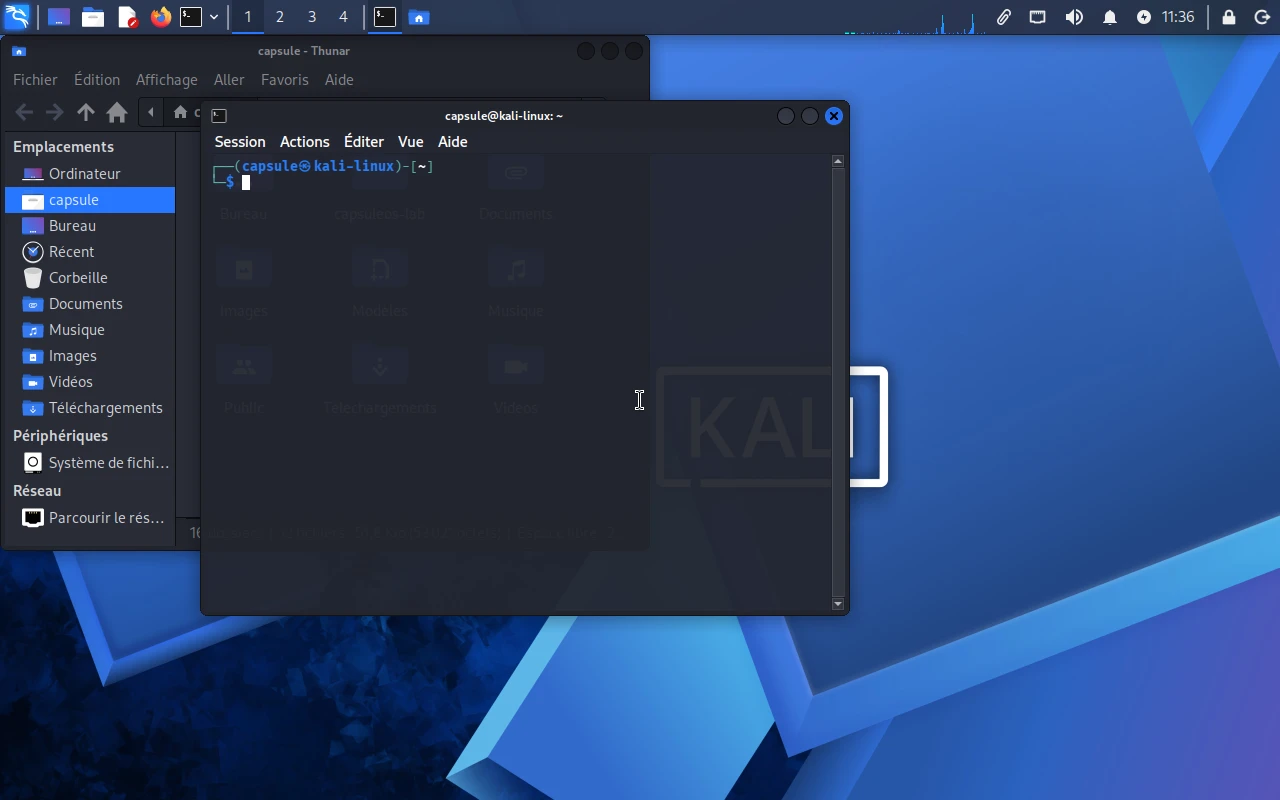1280x800 pixels.
Task: Launch Firefox from the top panel
Action: [x=161, y=17]
